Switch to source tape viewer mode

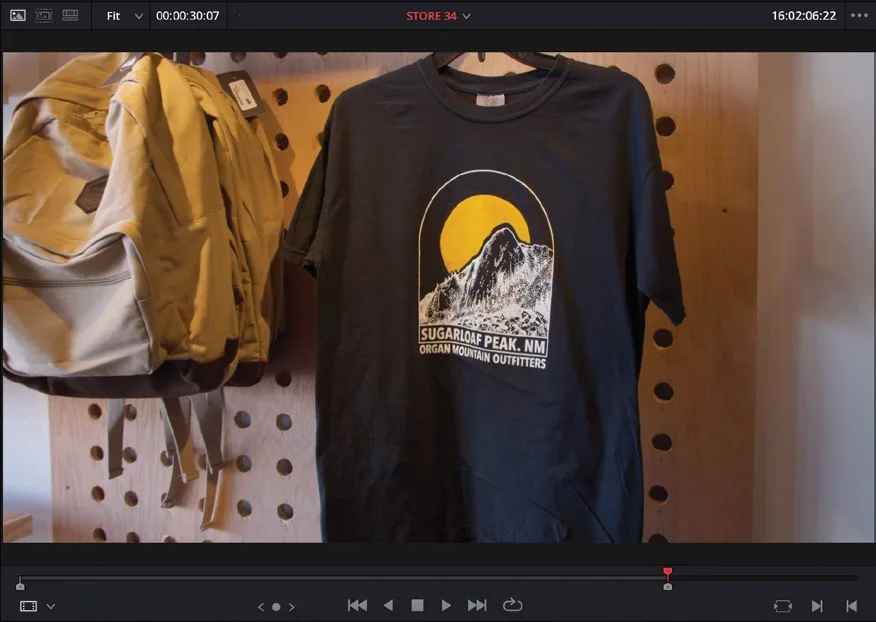(44, 16)
